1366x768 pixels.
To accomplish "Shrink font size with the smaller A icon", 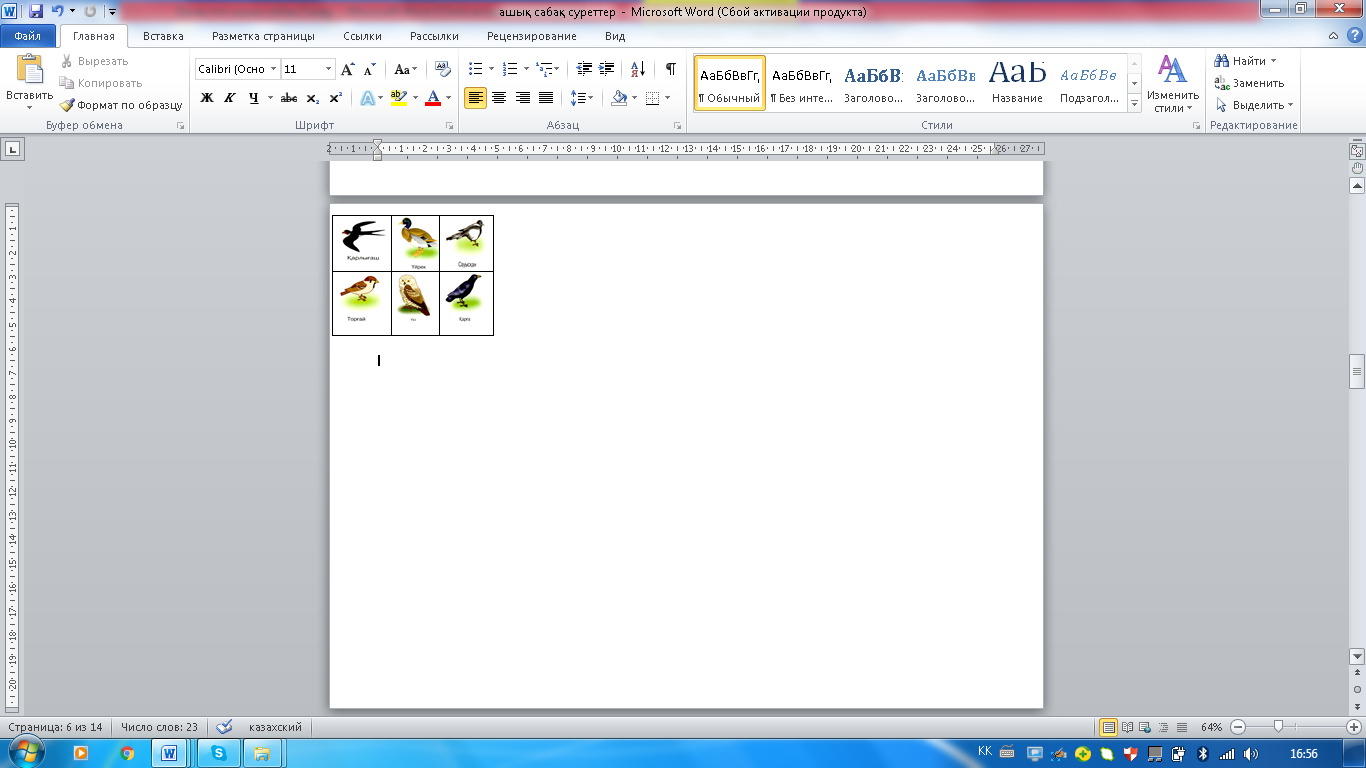I will point(369,69).
